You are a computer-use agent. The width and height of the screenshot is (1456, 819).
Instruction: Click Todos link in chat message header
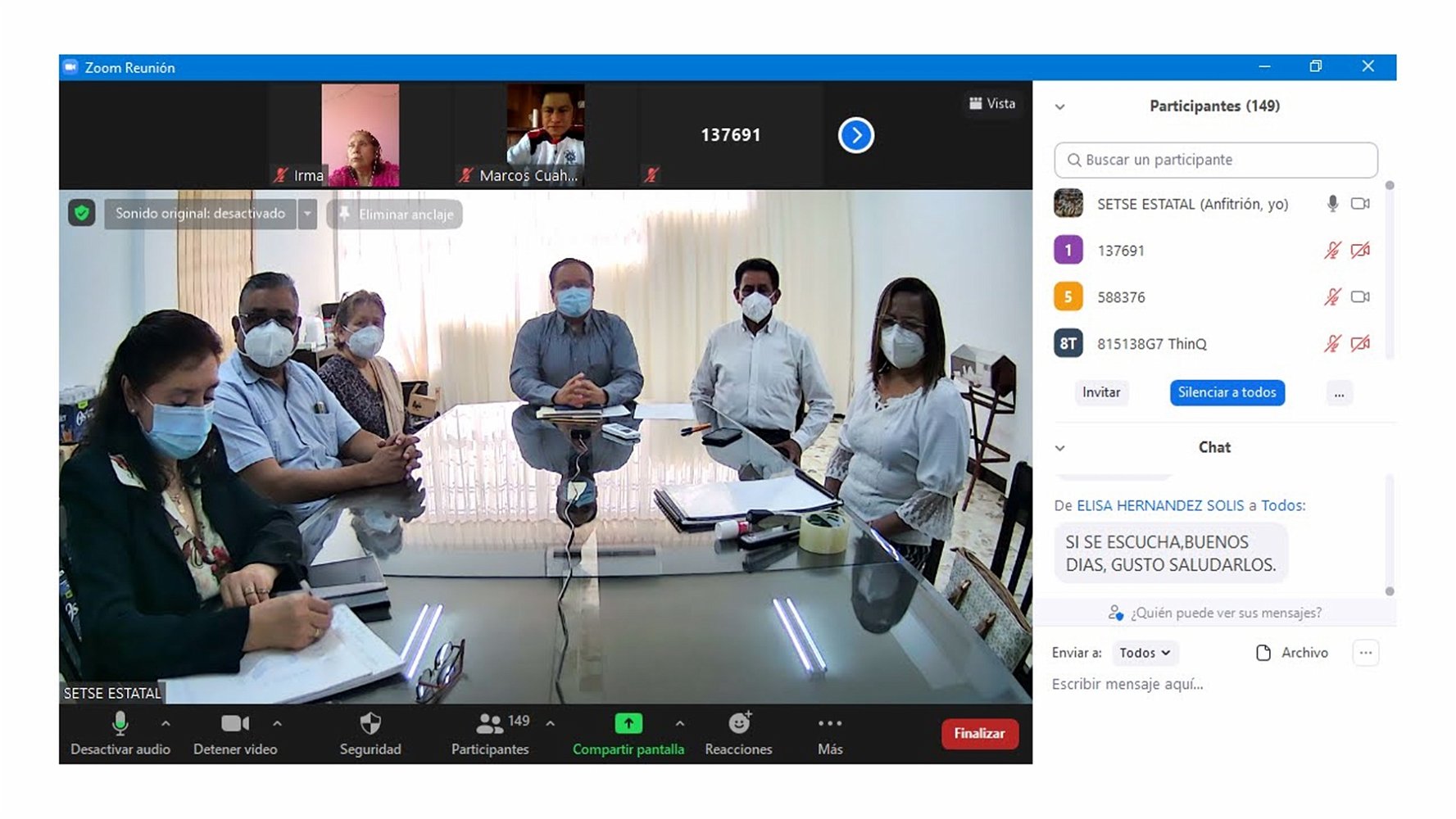tap(1281, 505)
